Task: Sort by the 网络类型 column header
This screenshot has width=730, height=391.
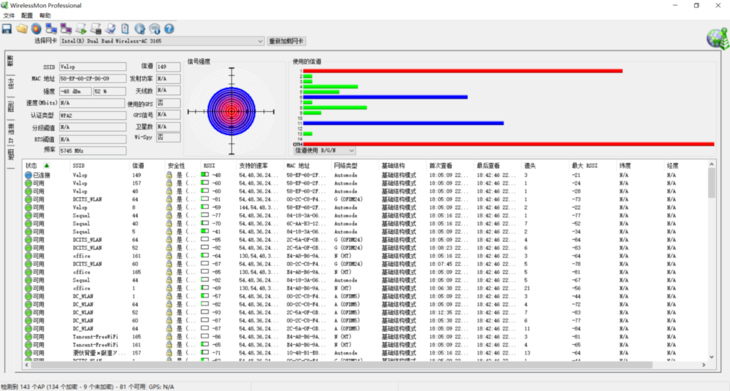Action: click(x=355, y=165)
